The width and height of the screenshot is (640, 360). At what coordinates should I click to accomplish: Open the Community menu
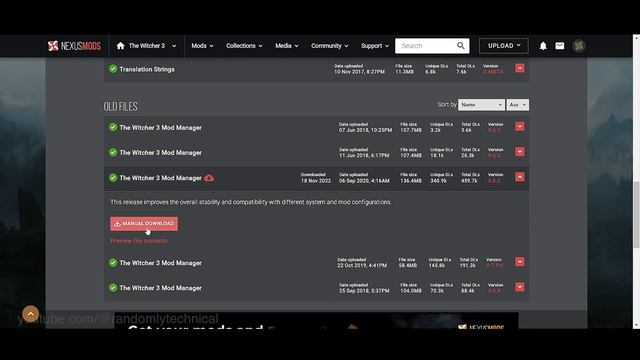[329, 46]
